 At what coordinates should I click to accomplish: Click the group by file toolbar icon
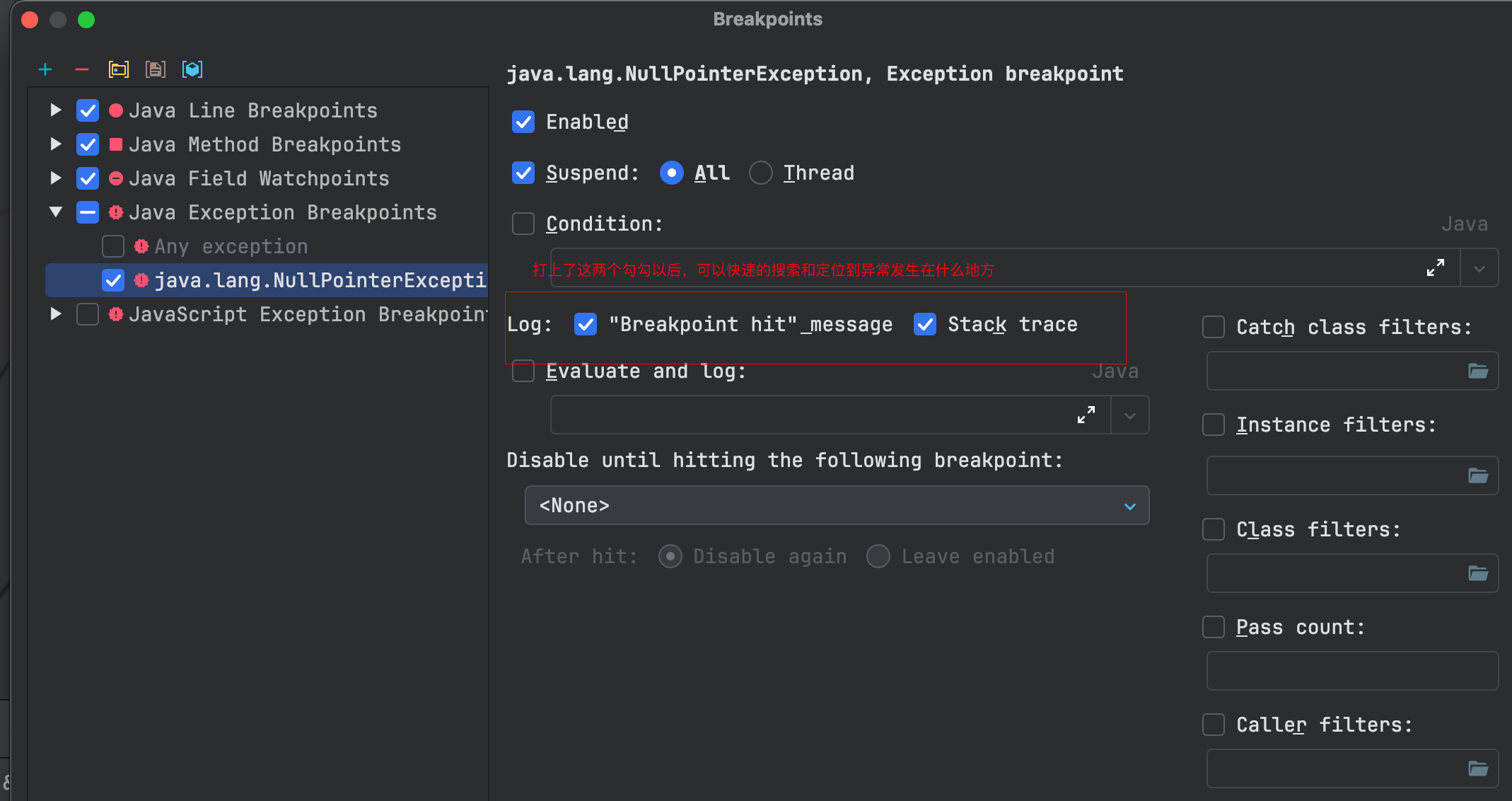pyautogui.click(x=156, y=69)
